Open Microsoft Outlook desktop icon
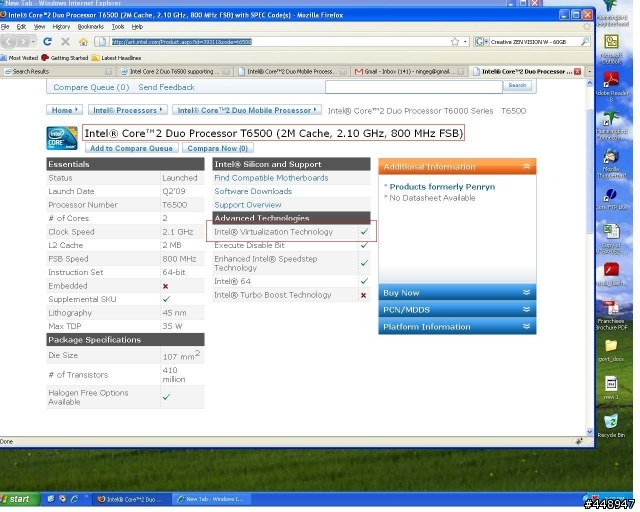Viewport: 640px width, 512px height. coord(611,49)
